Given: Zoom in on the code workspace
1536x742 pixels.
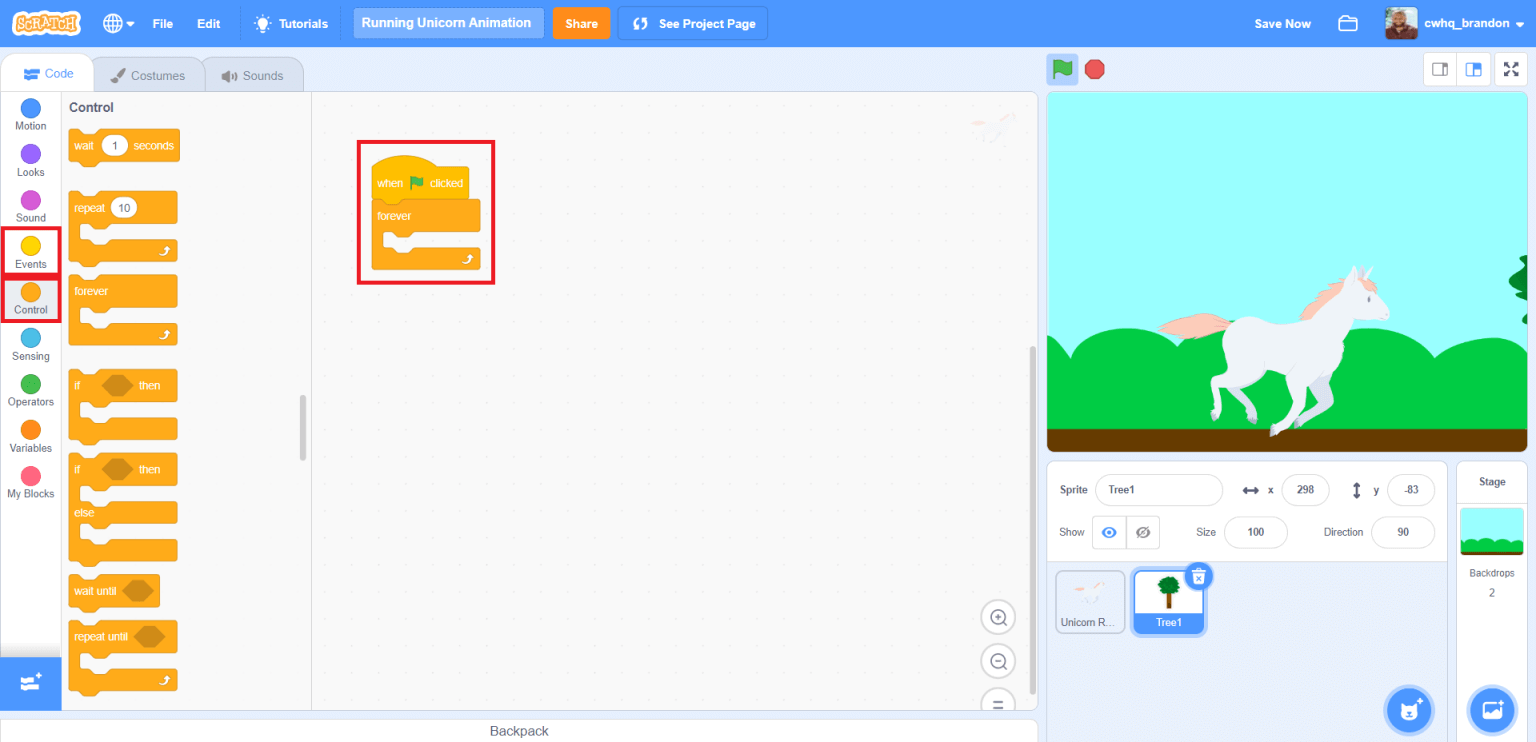Looking at the screenshot, I should pyautogui.click(x=997, y=618).
